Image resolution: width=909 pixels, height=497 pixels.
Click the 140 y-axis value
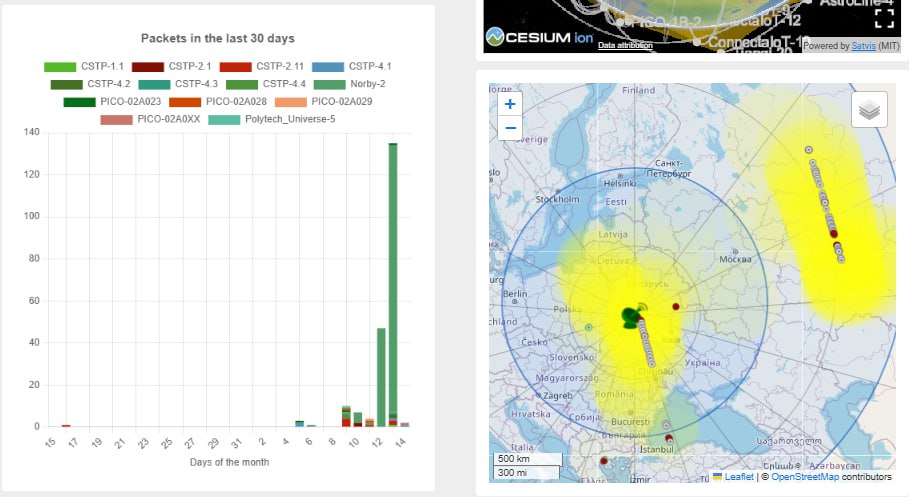(32, 132)
